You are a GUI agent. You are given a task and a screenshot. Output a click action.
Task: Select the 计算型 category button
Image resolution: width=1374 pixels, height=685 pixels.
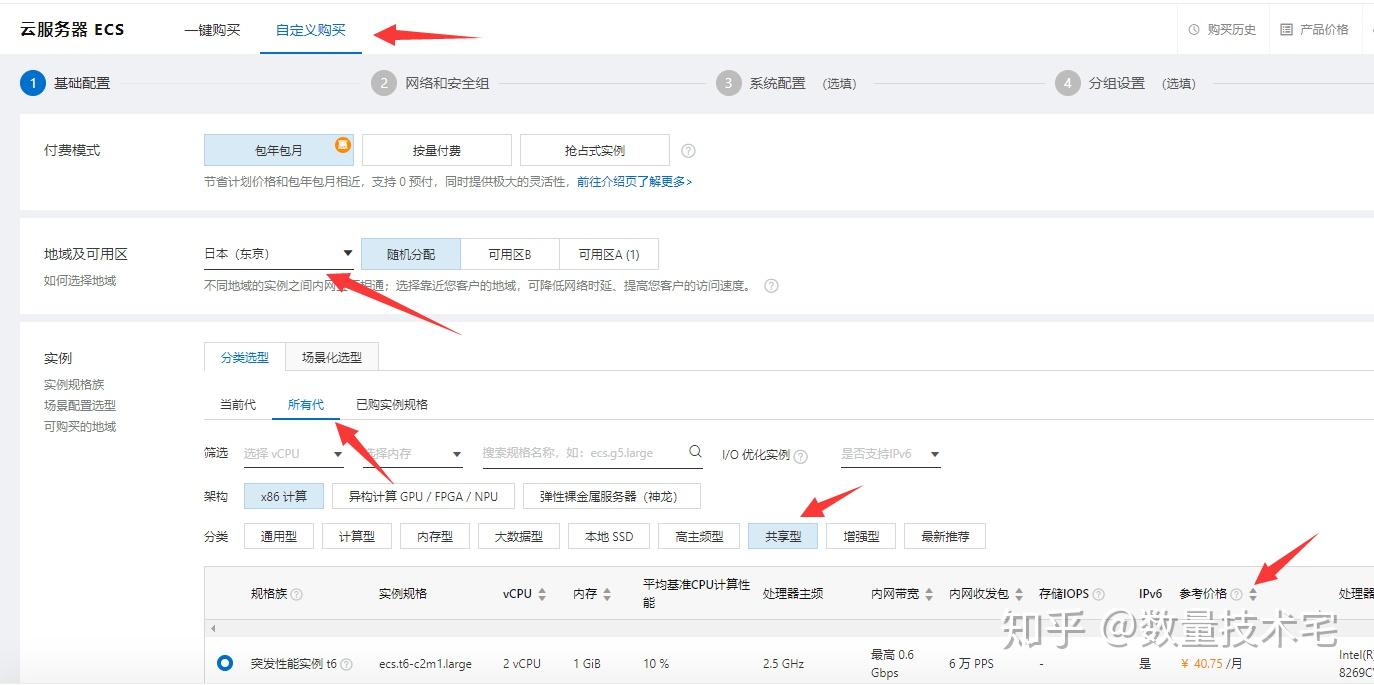click(x=357, y=536)
